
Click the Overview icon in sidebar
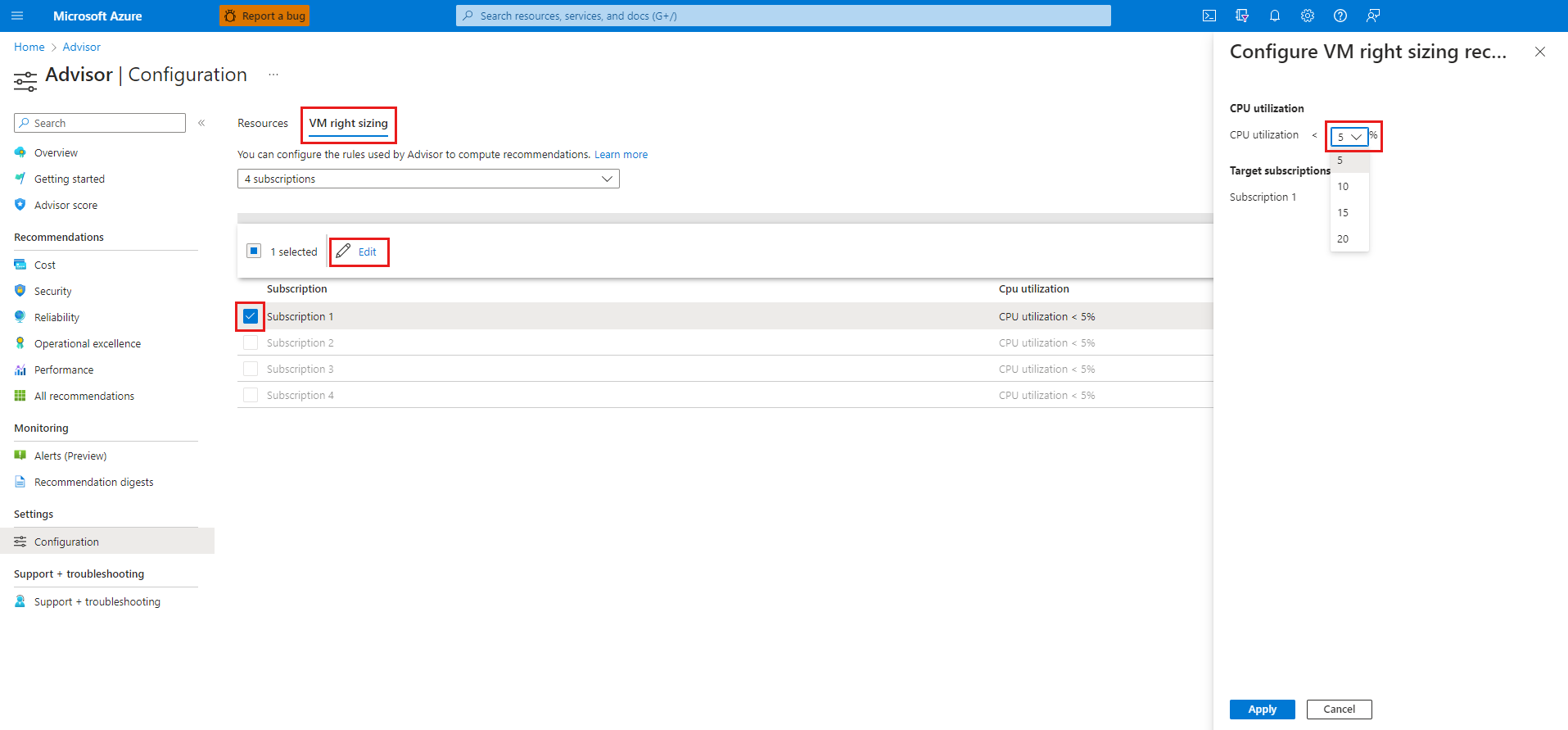(20, 152)
